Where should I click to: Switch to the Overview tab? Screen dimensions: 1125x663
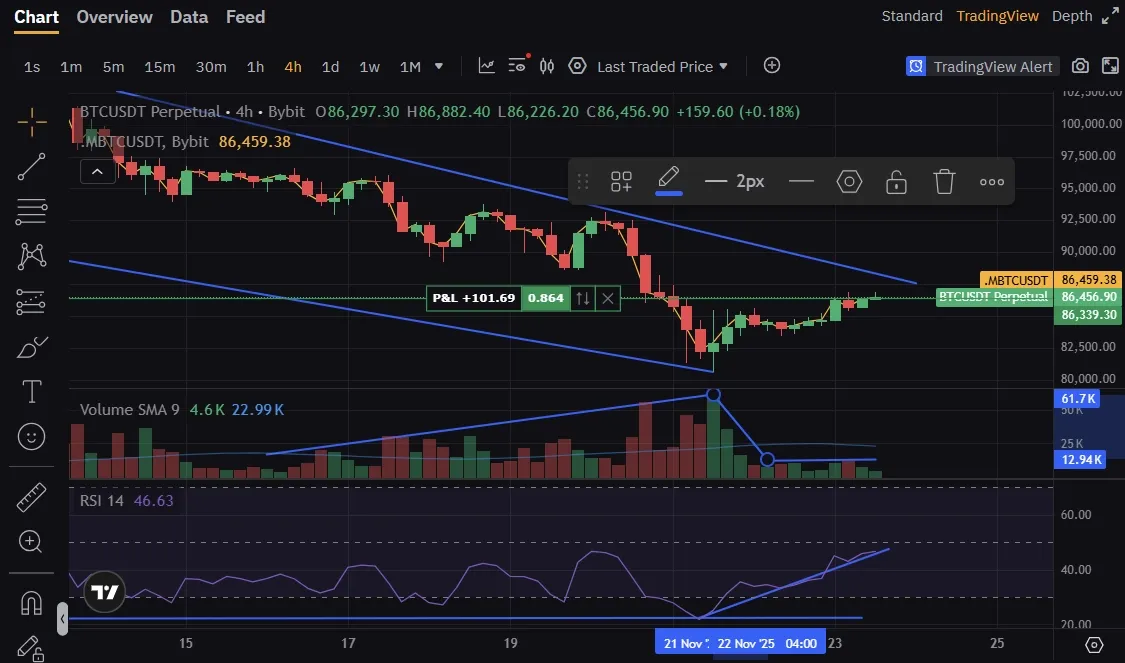115,17
